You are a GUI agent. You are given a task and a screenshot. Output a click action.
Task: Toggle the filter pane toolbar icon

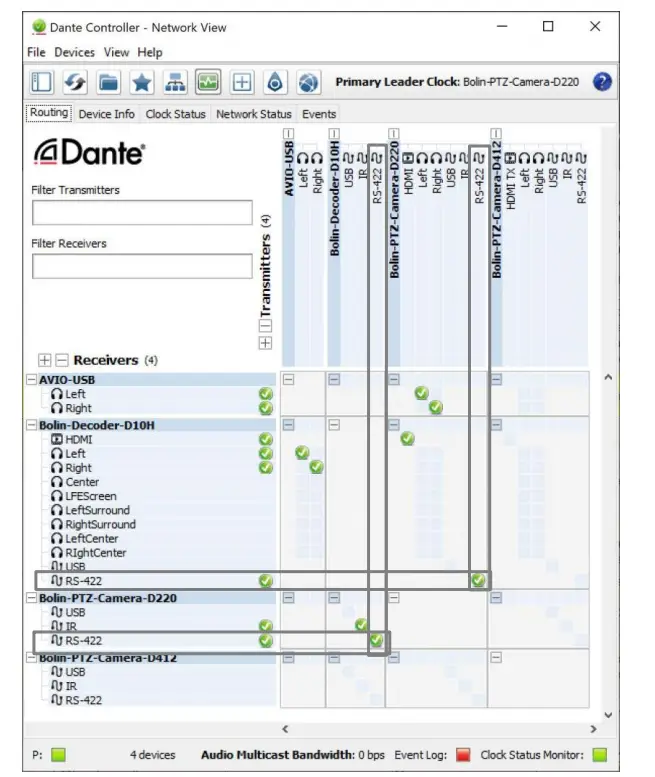pos(42,82)
